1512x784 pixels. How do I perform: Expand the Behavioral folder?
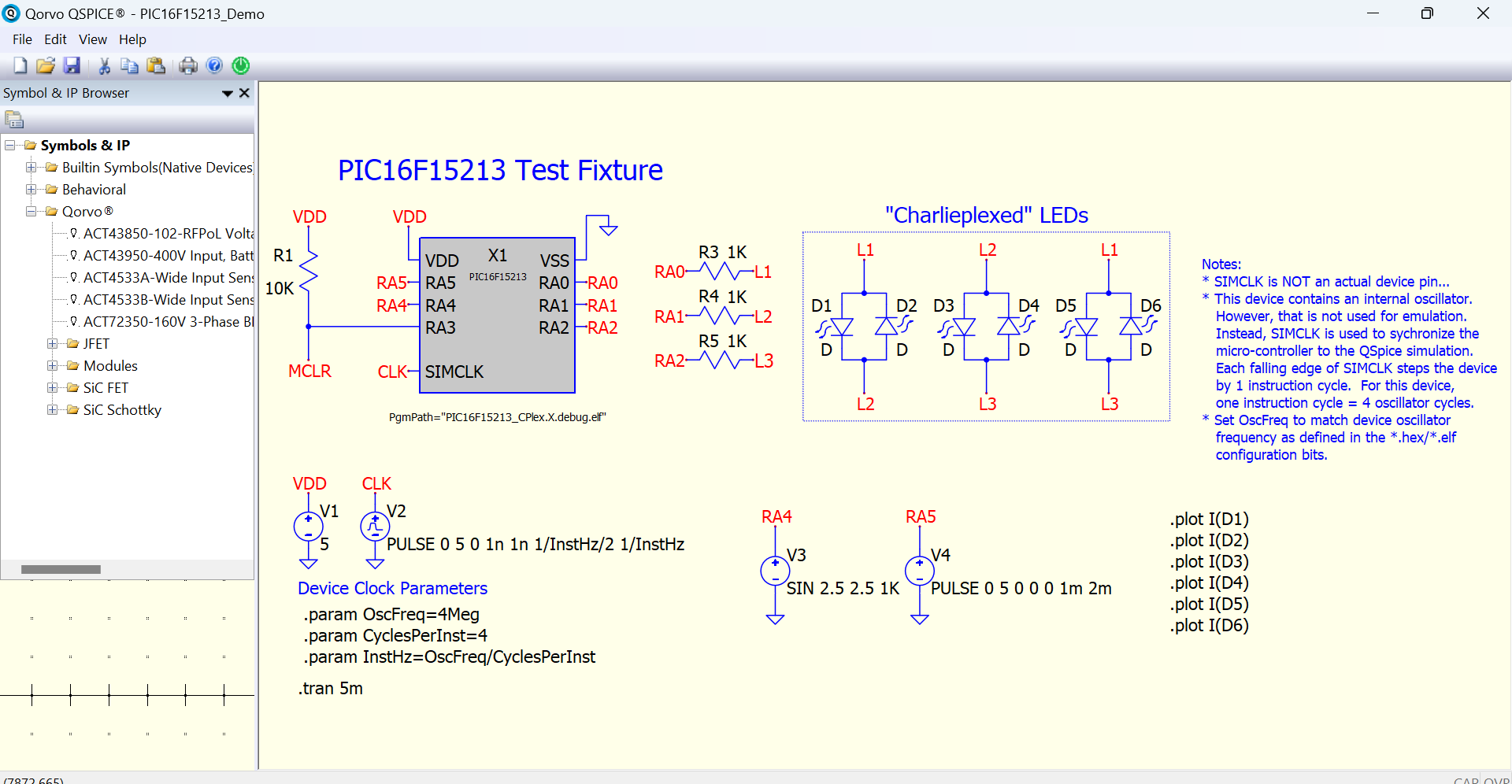pos(31,189)
